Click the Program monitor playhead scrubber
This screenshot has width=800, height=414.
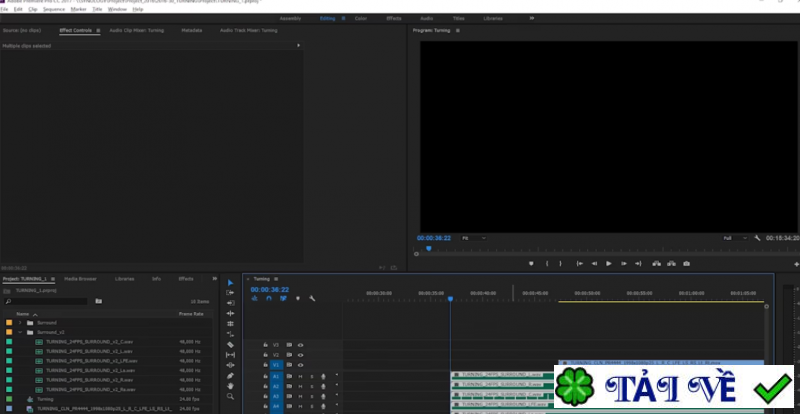[x=429, y=248]
